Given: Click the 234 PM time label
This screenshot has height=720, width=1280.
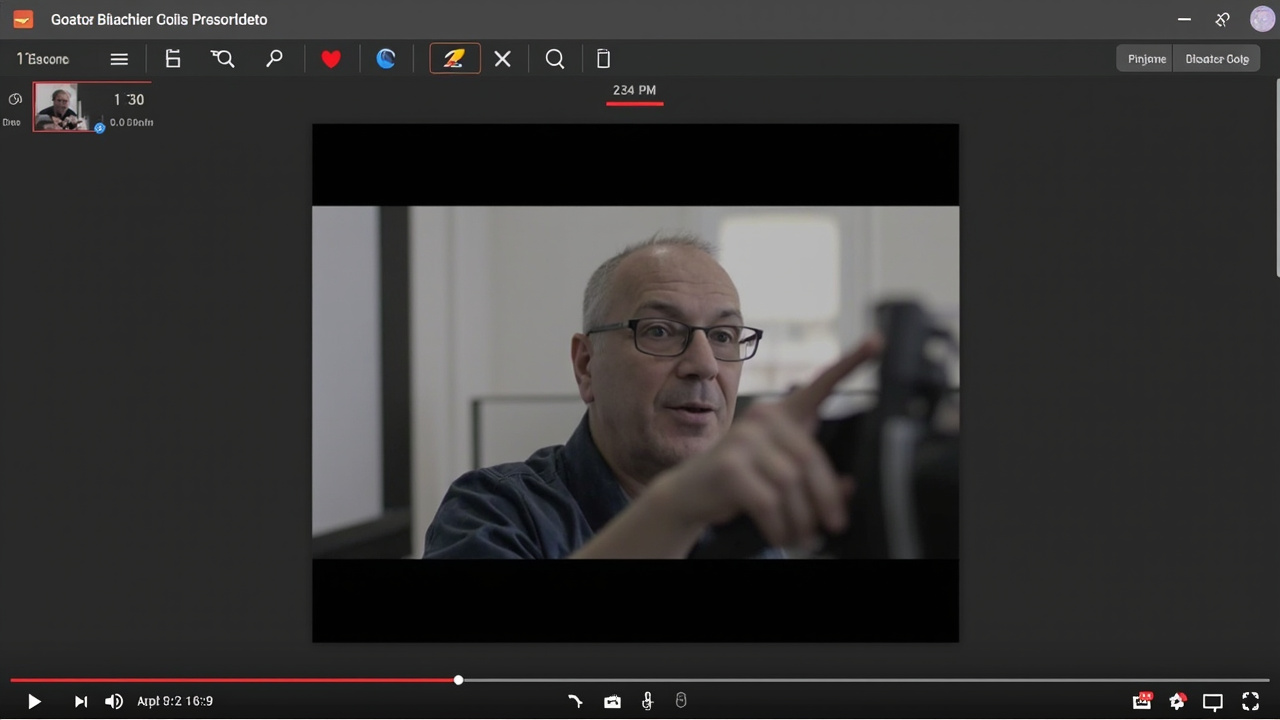Looking at the screenshot, I should pyautogui.click(x=634, y=90).
